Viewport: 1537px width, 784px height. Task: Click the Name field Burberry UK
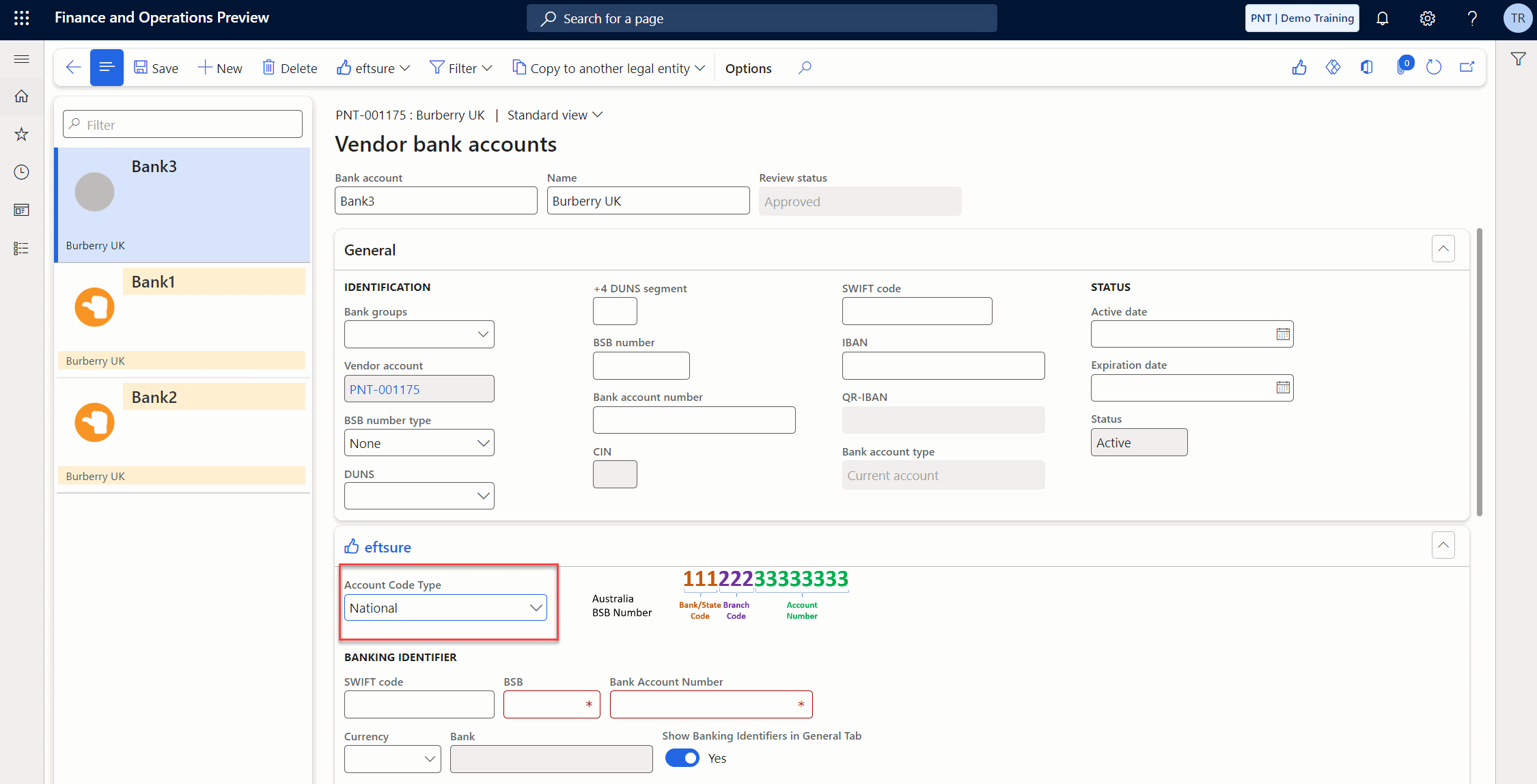click(x=648, y=201)
